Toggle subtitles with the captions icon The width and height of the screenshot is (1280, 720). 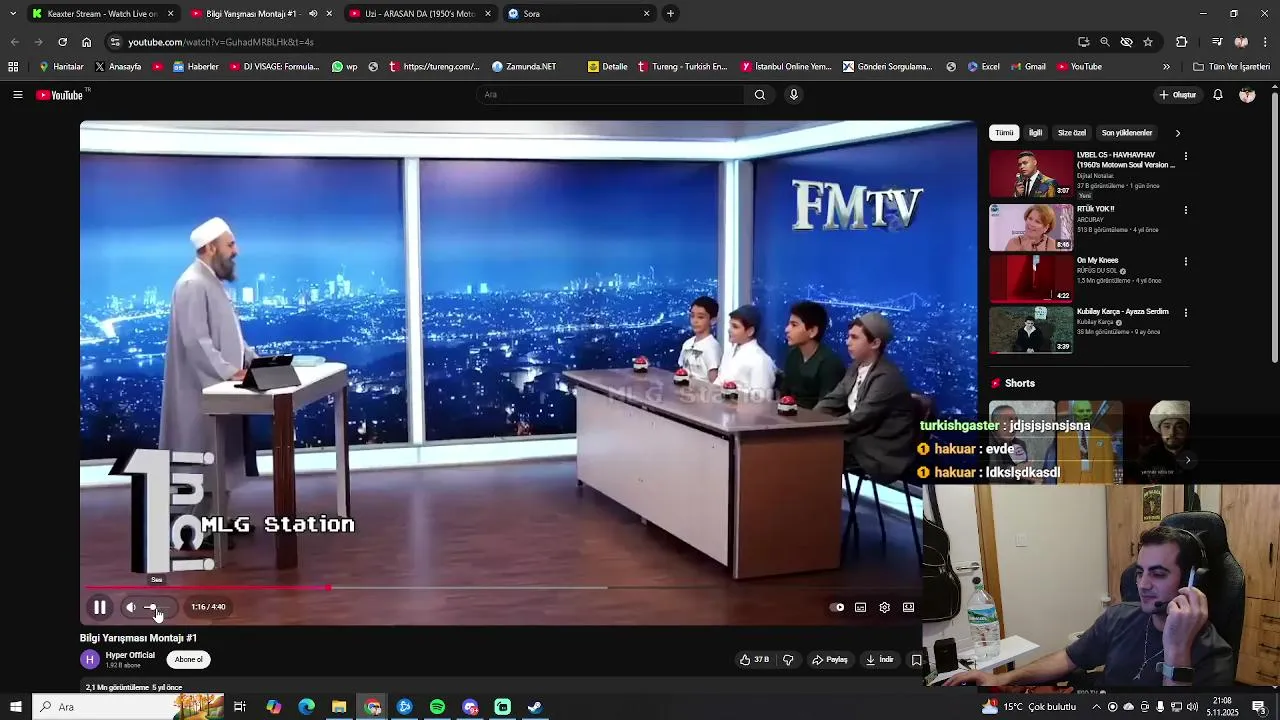click(x=860, y=607)
